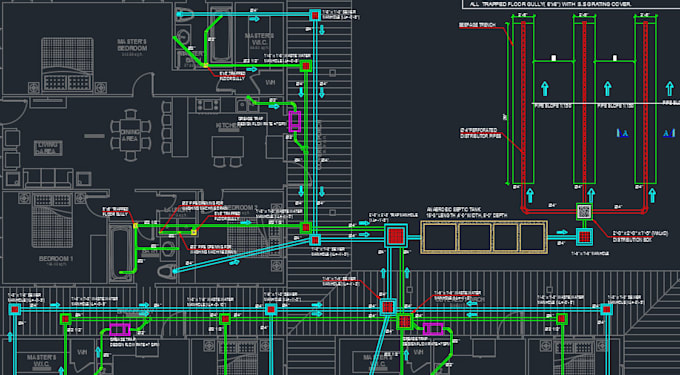
Task: Pick the LIVING AREA label box
Action: coord(48,148)
